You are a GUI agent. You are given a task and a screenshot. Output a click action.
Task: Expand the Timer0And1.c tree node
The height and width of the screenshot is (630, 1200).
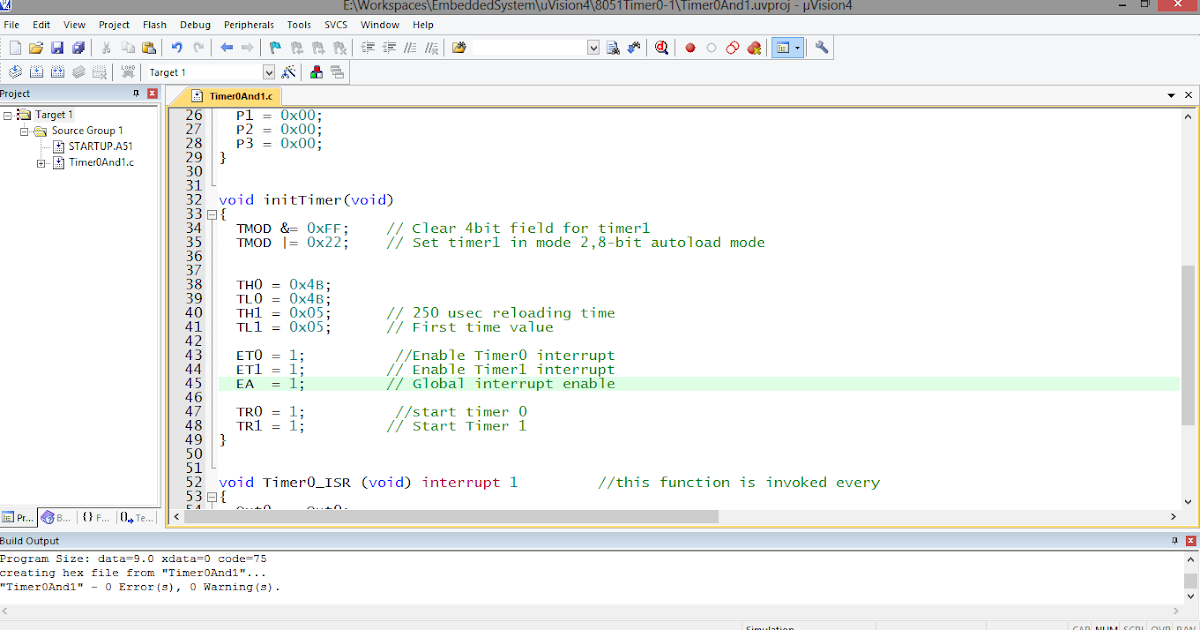click(41, 162)
